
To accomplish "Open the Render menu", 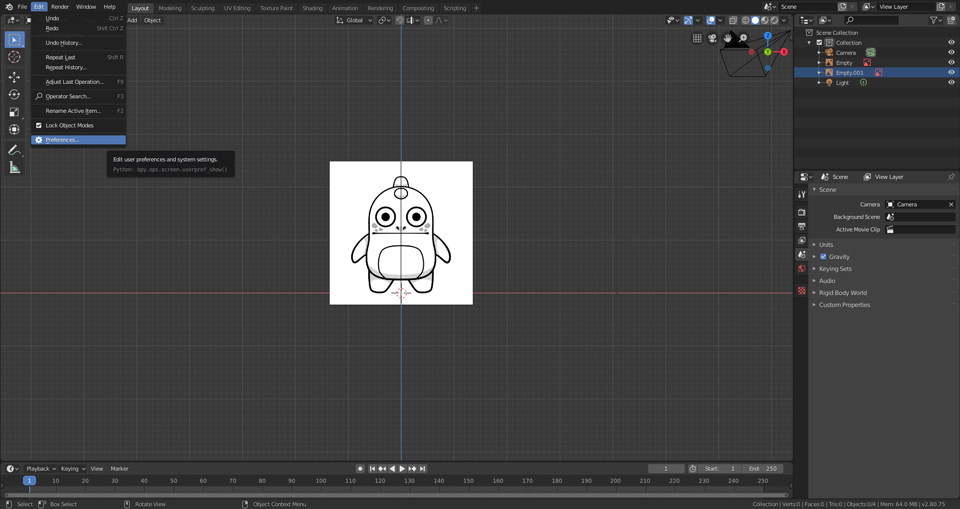I will point(60,7).
